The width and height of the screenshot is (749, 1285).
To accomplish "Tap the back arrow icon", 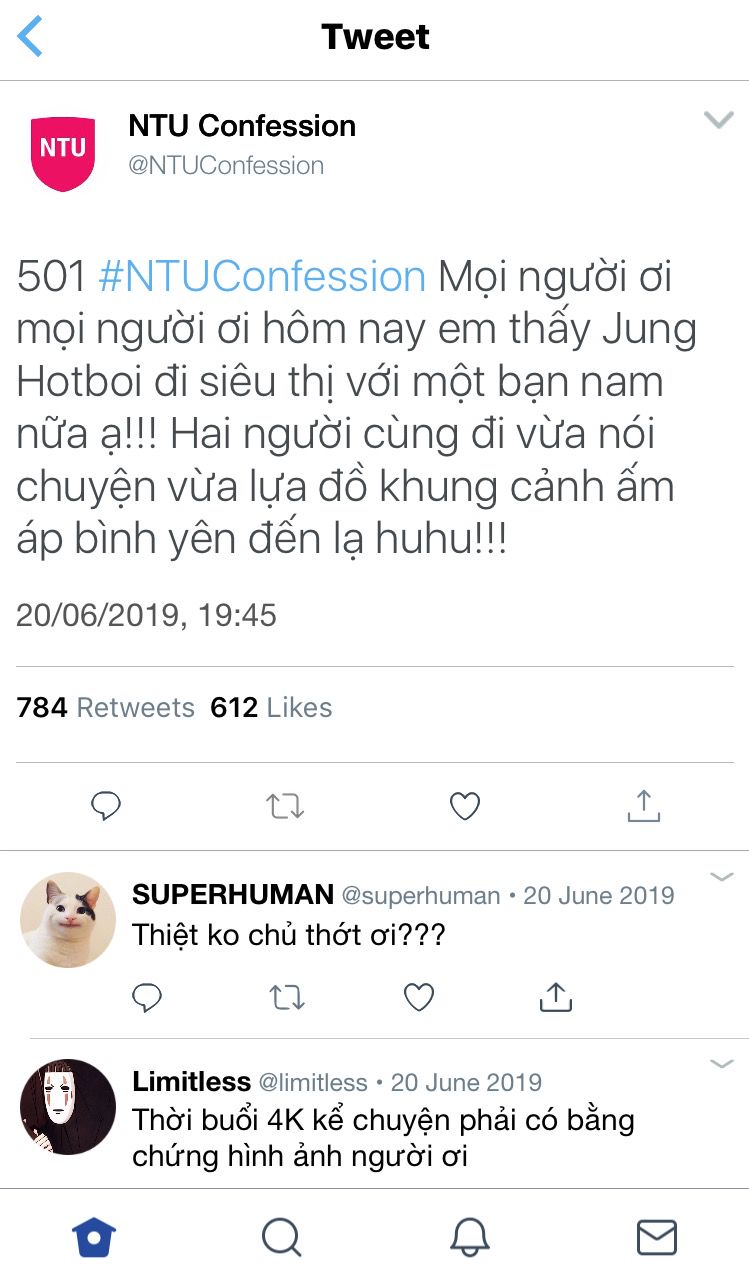I will pos(30,37).
